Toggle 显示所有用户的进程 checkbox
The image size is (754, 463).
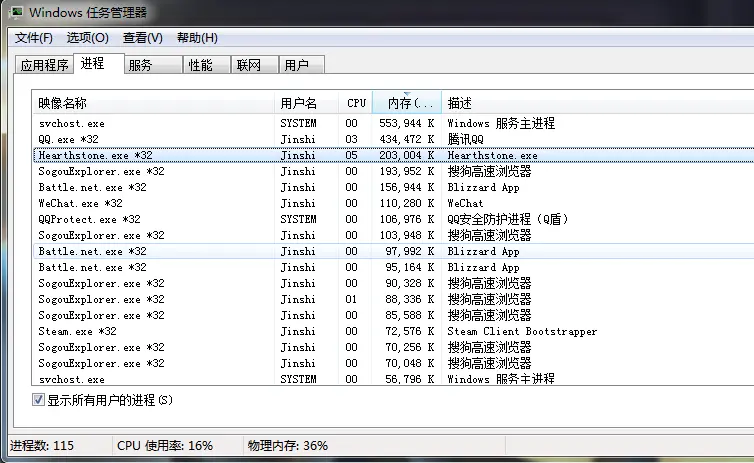(x=38, y=400)
